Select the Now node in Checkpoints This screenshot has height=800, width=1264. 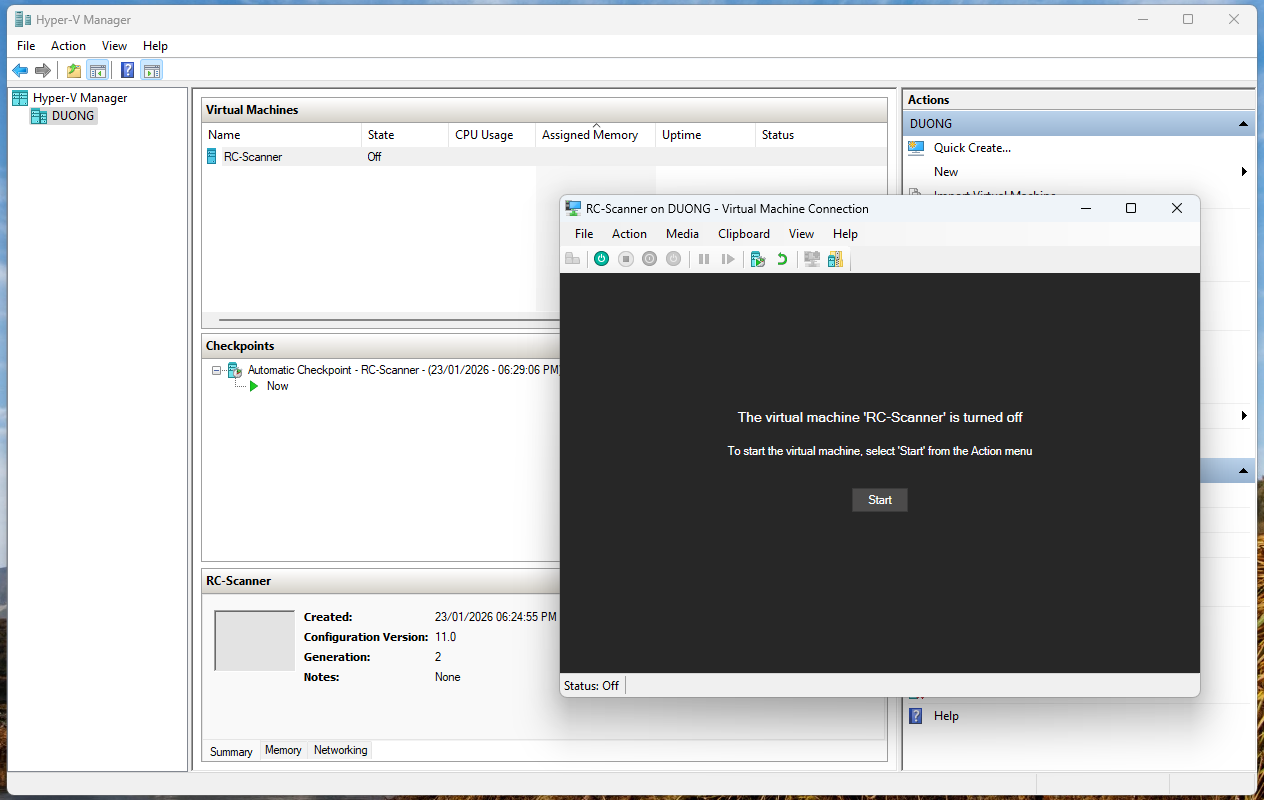click(277, 386)
